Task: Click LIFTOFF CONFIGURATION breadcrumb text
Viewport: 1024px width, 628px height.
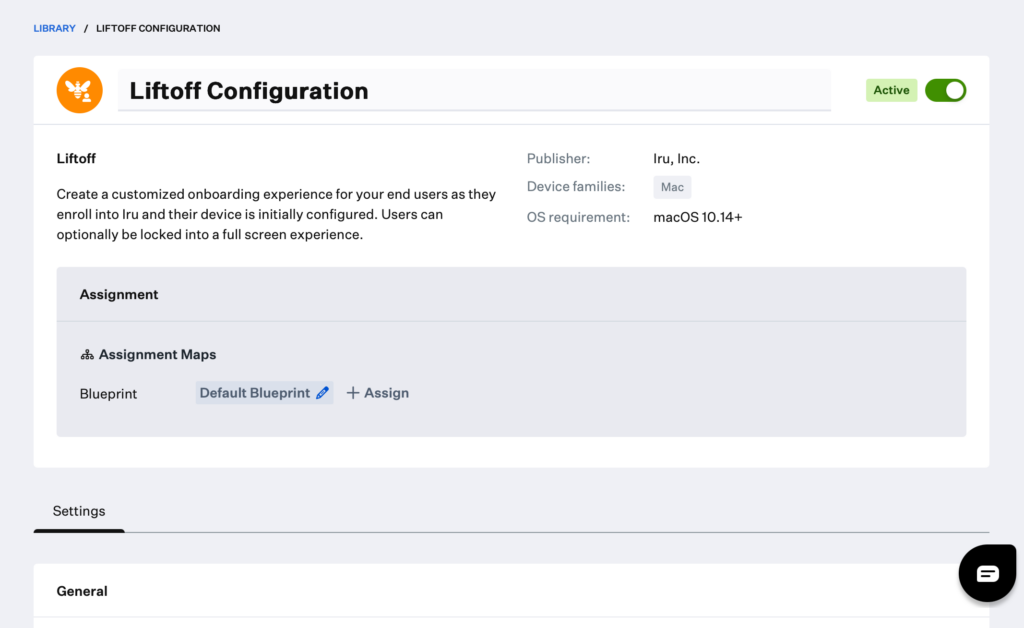Action: 158,28
